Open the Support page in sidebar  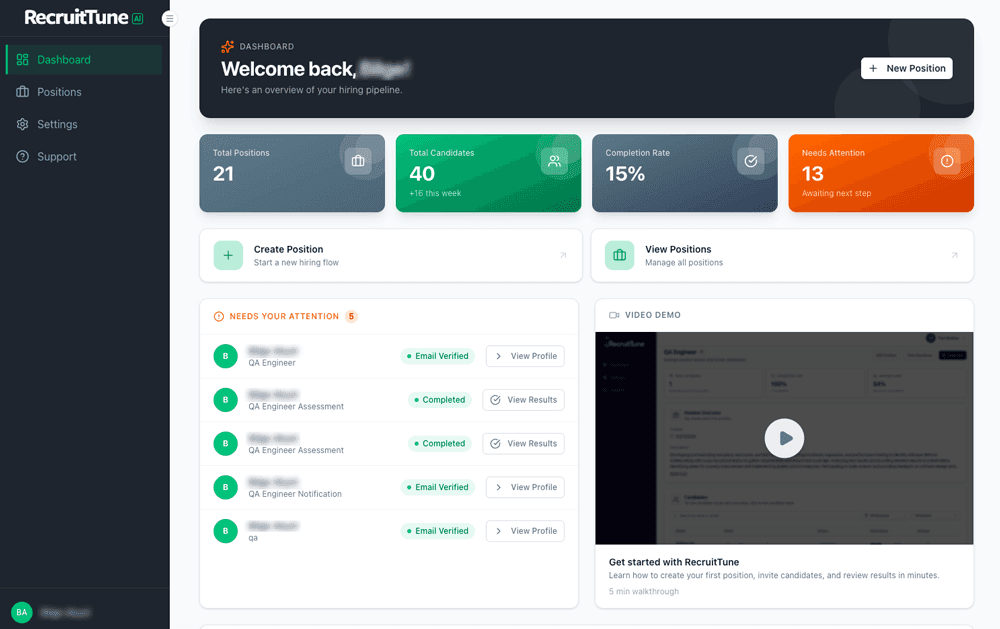pos(84,157)
